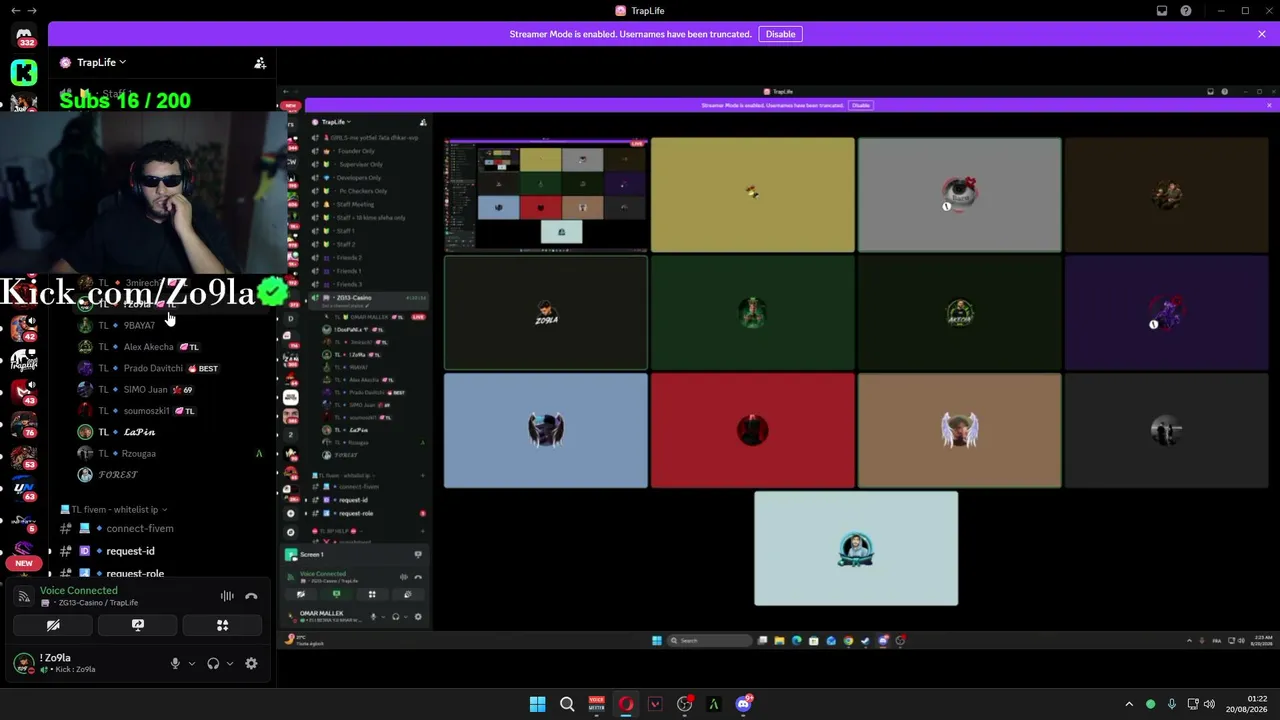Open Valorant from the taskbar

tap(655, 704)
